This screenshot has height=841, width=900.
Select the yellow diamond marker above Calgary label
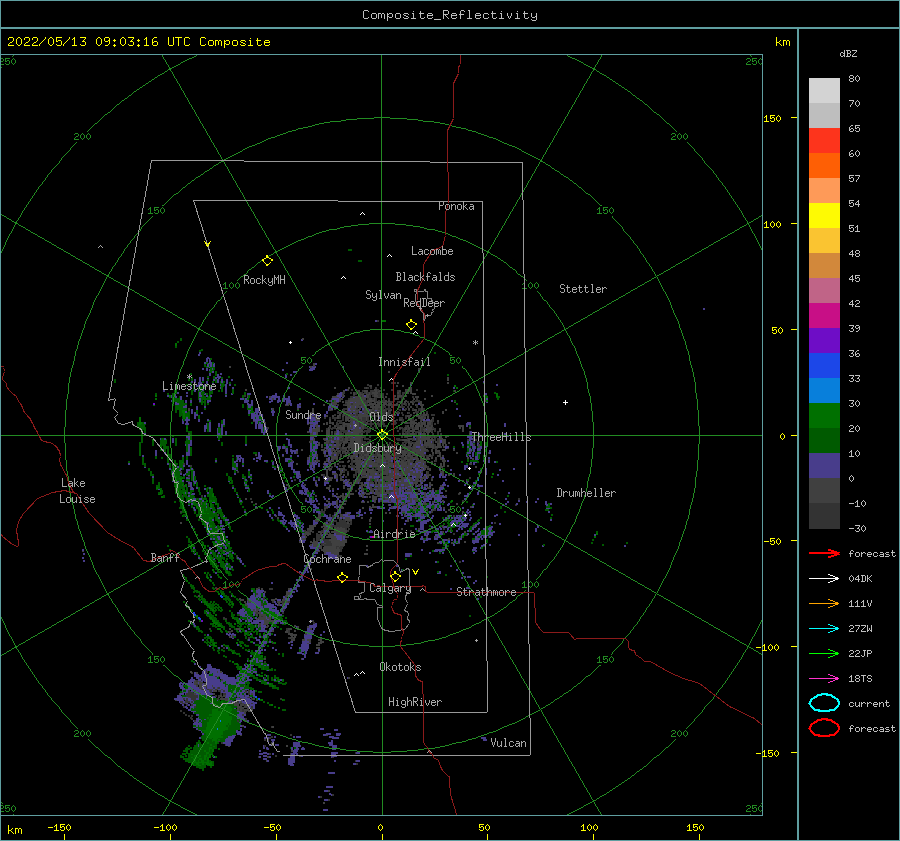pos(395,576)
